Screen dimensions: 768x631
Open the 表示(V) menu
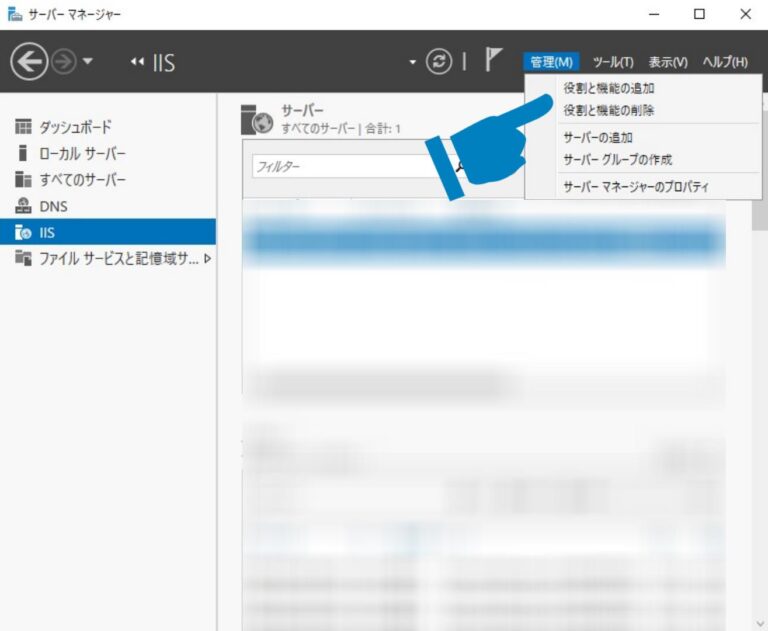[x=668, y=62]
